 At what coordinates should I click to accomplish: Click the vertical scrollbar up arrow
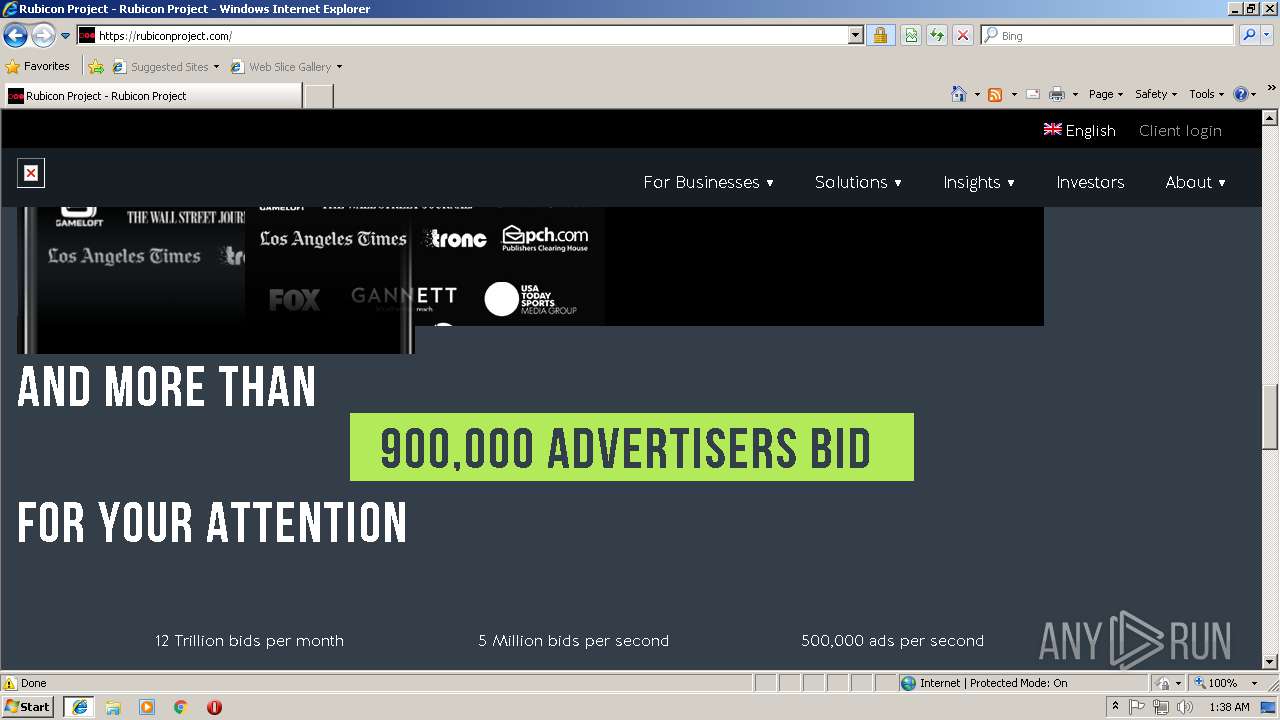(x=1270, y=118)
